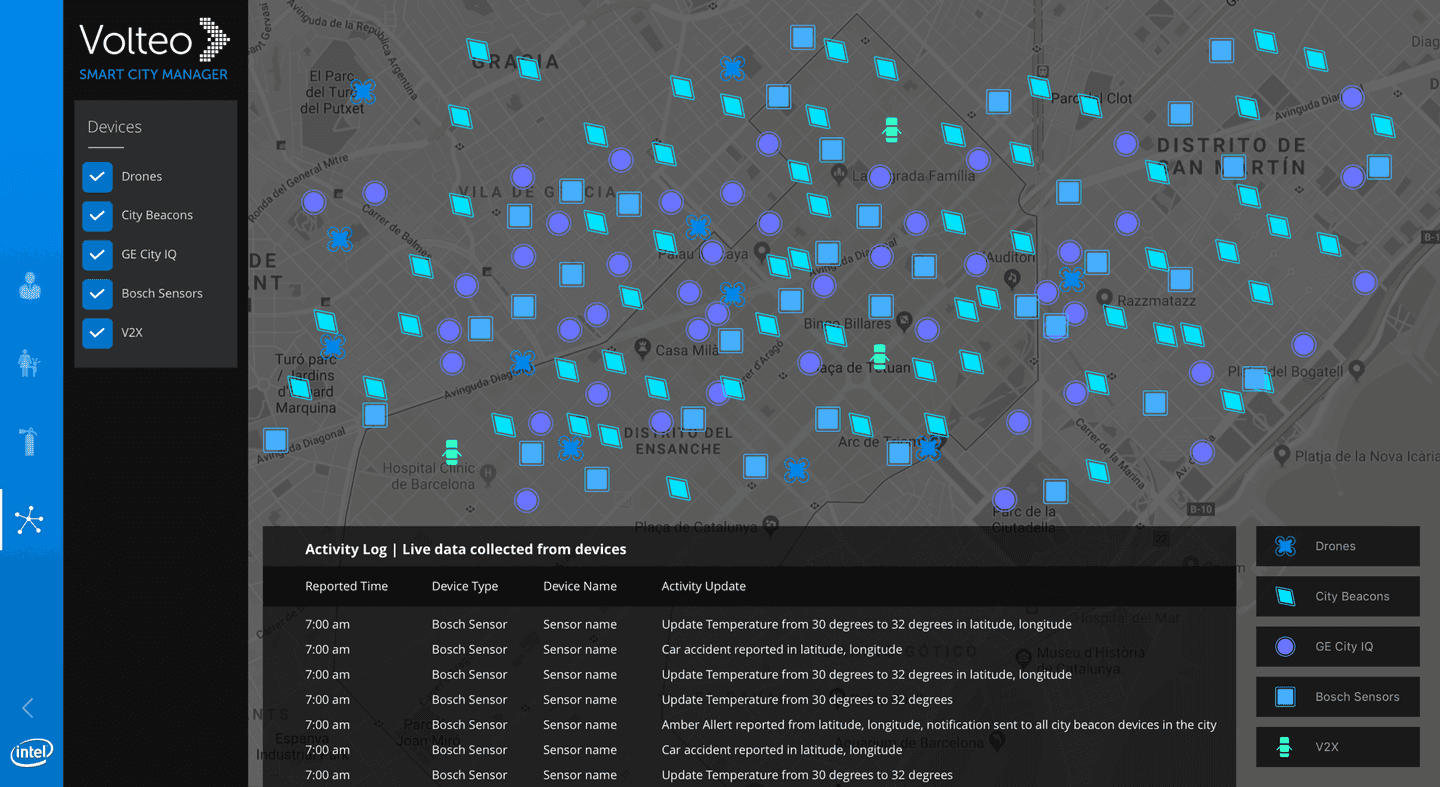Select the GE City IQ legend button
The width and height of the screenshot is (1440, 787).
pyautogui.click(x=1338, y=646)
